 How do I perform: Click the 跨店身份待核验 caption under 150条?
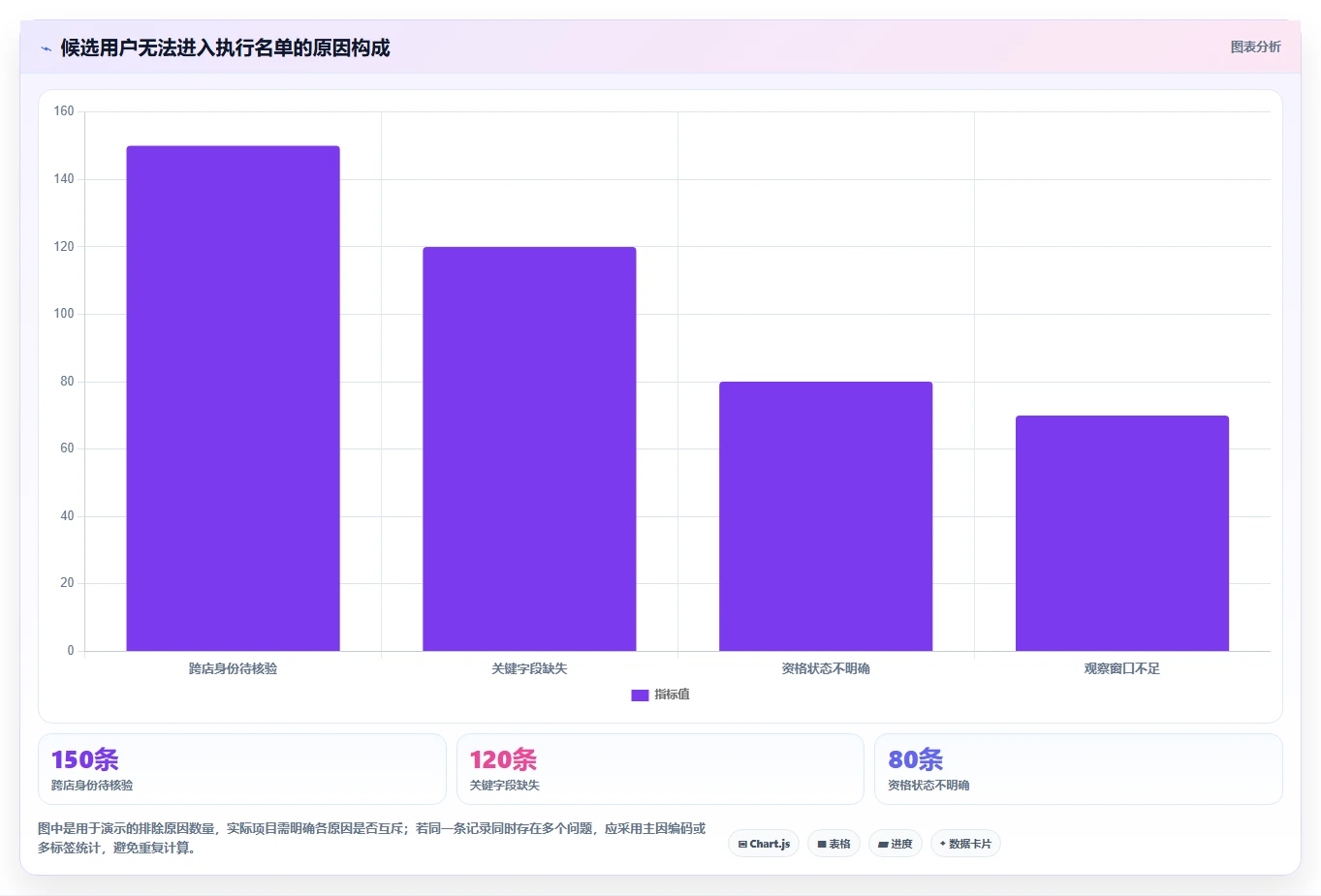(x=92, y=786)
